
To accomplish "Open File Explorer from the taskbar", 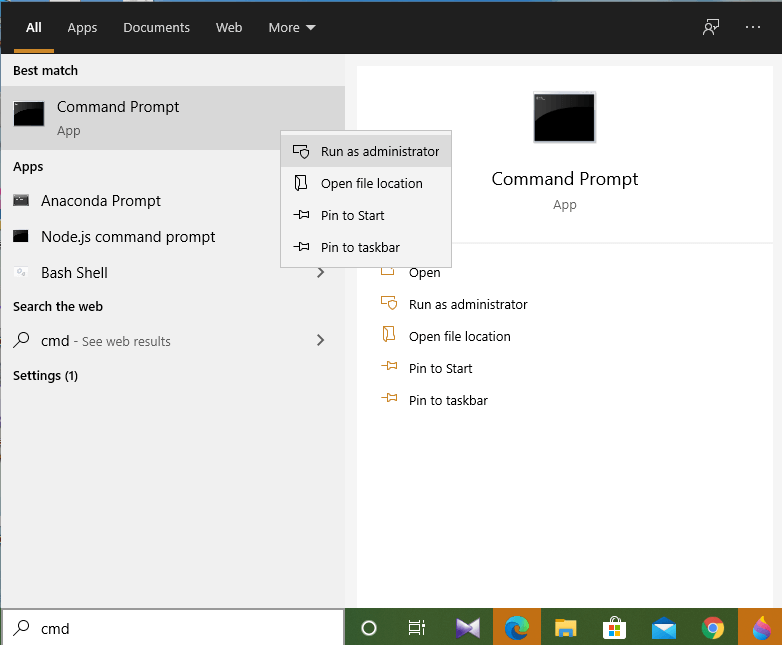I will (566, 628).
